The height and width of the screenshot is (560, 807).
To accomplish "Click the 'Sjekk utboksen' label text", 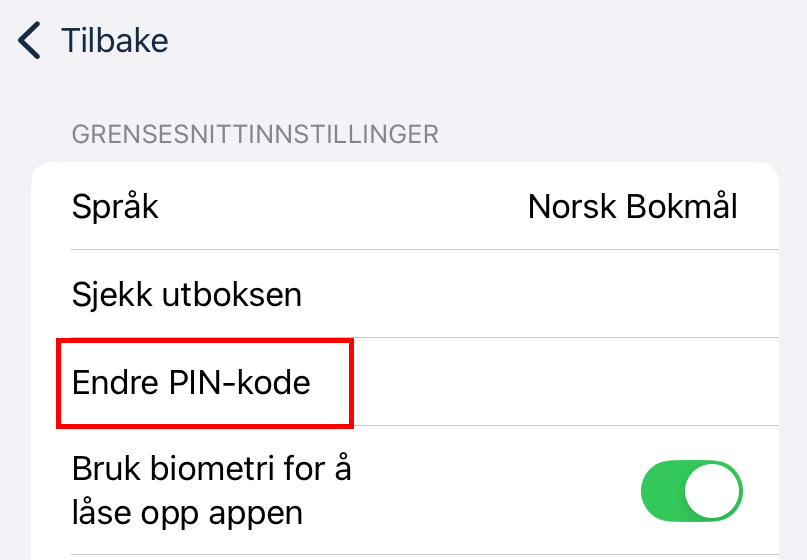I will click(187, 294).
